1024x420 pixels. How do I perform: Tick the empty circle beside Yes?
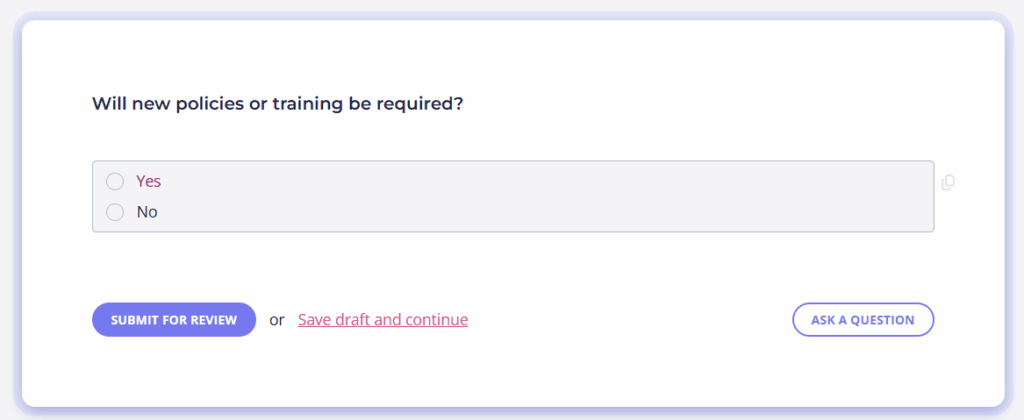(x=115, y=181)
